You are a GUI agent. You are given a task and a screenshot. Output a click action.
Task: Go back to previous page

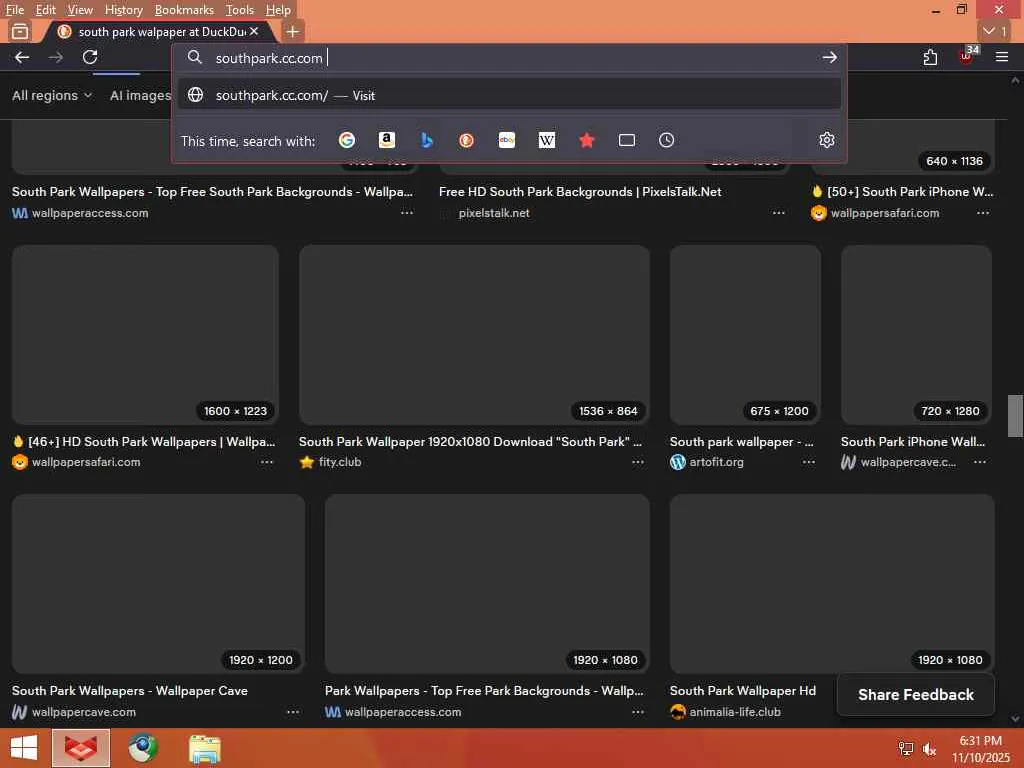point(22,57)
